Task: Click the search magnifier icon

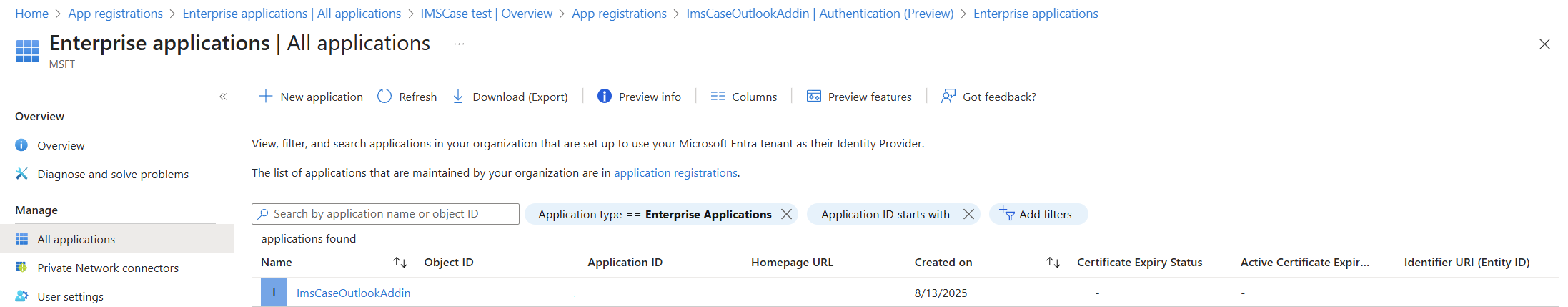Action: click(x=264, y=214)
